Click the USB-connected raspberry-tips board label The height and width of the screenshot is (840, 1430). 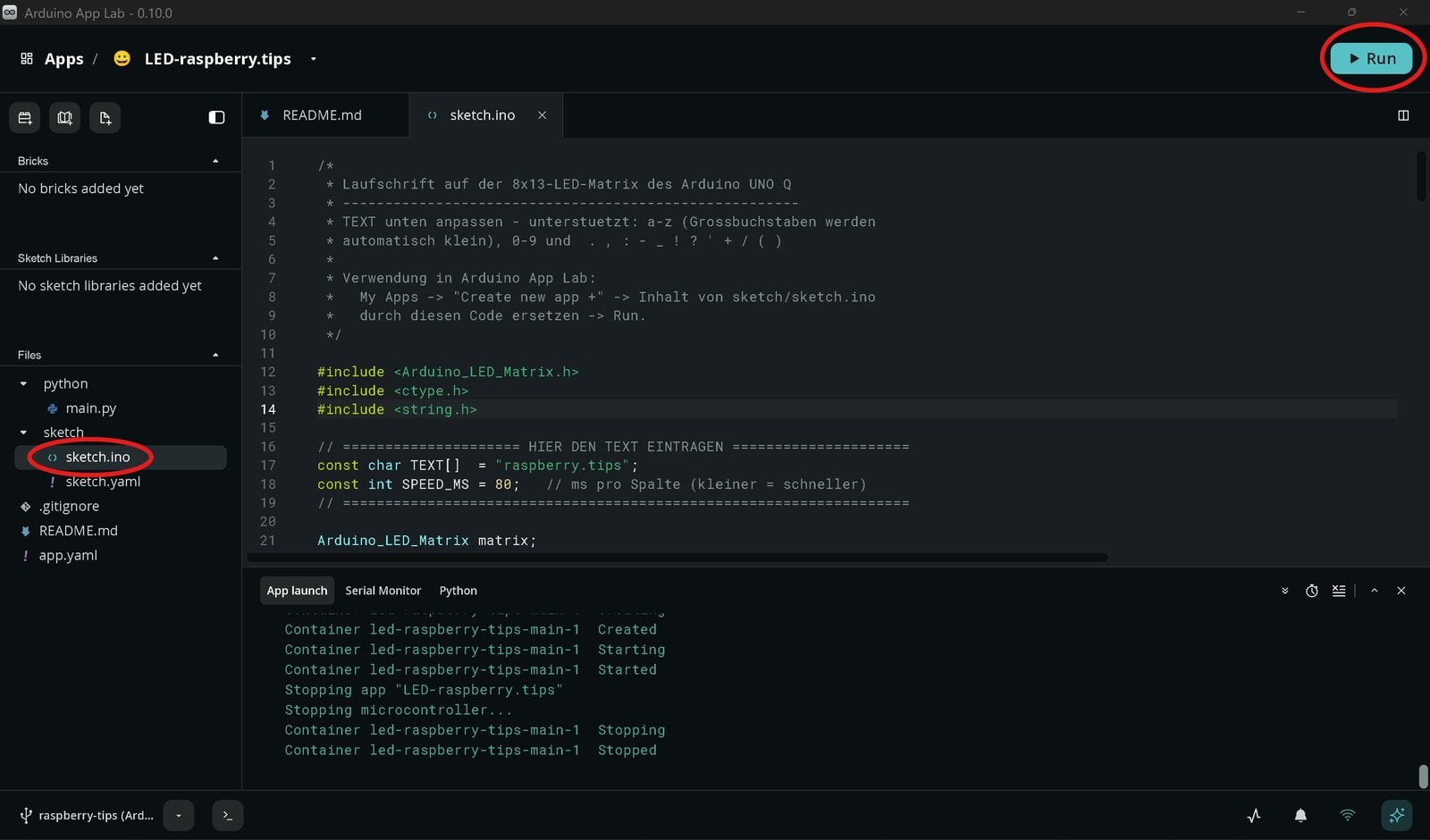[87, 815]
